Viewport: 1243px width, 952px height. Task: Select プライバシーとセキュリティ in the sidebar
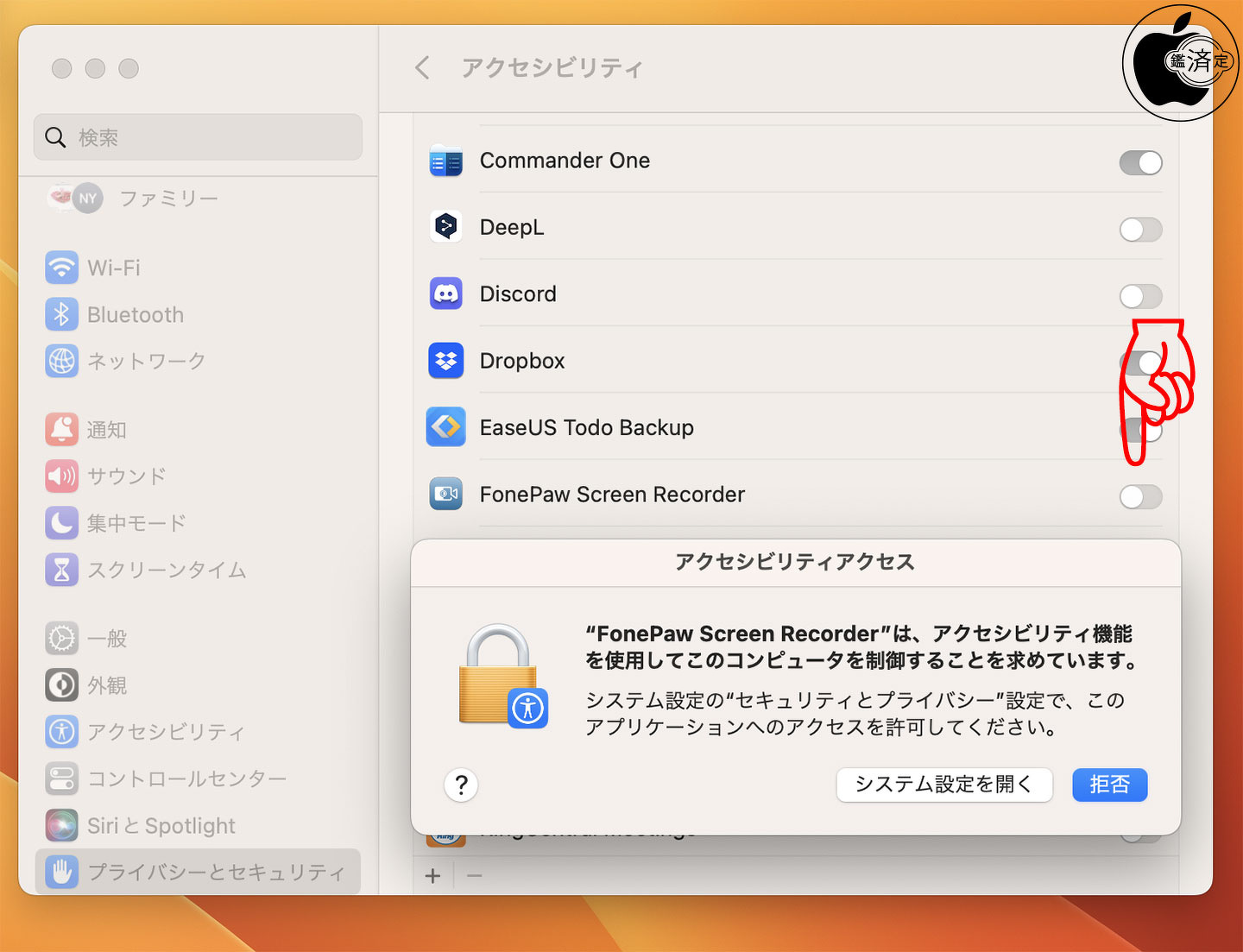click(198, 872)
